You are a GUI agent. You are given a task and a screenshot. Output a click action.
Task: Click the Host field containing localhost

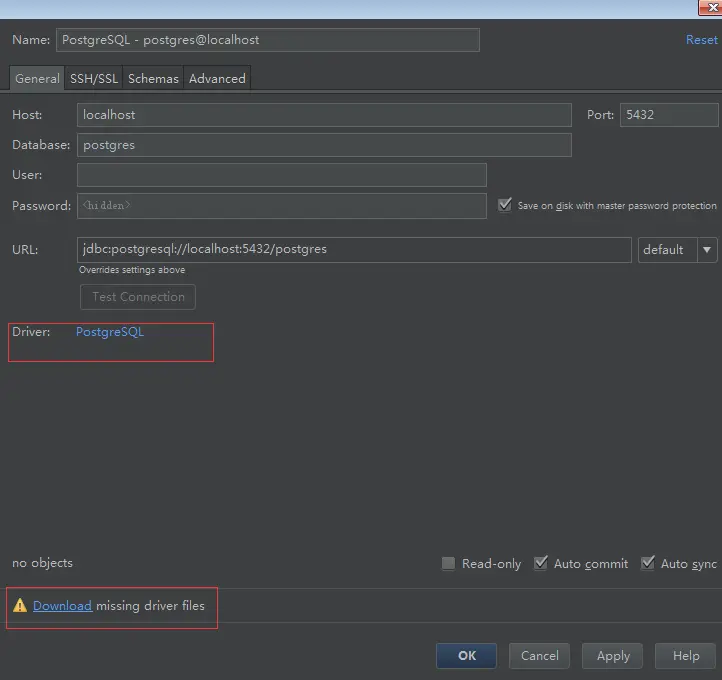324,115
